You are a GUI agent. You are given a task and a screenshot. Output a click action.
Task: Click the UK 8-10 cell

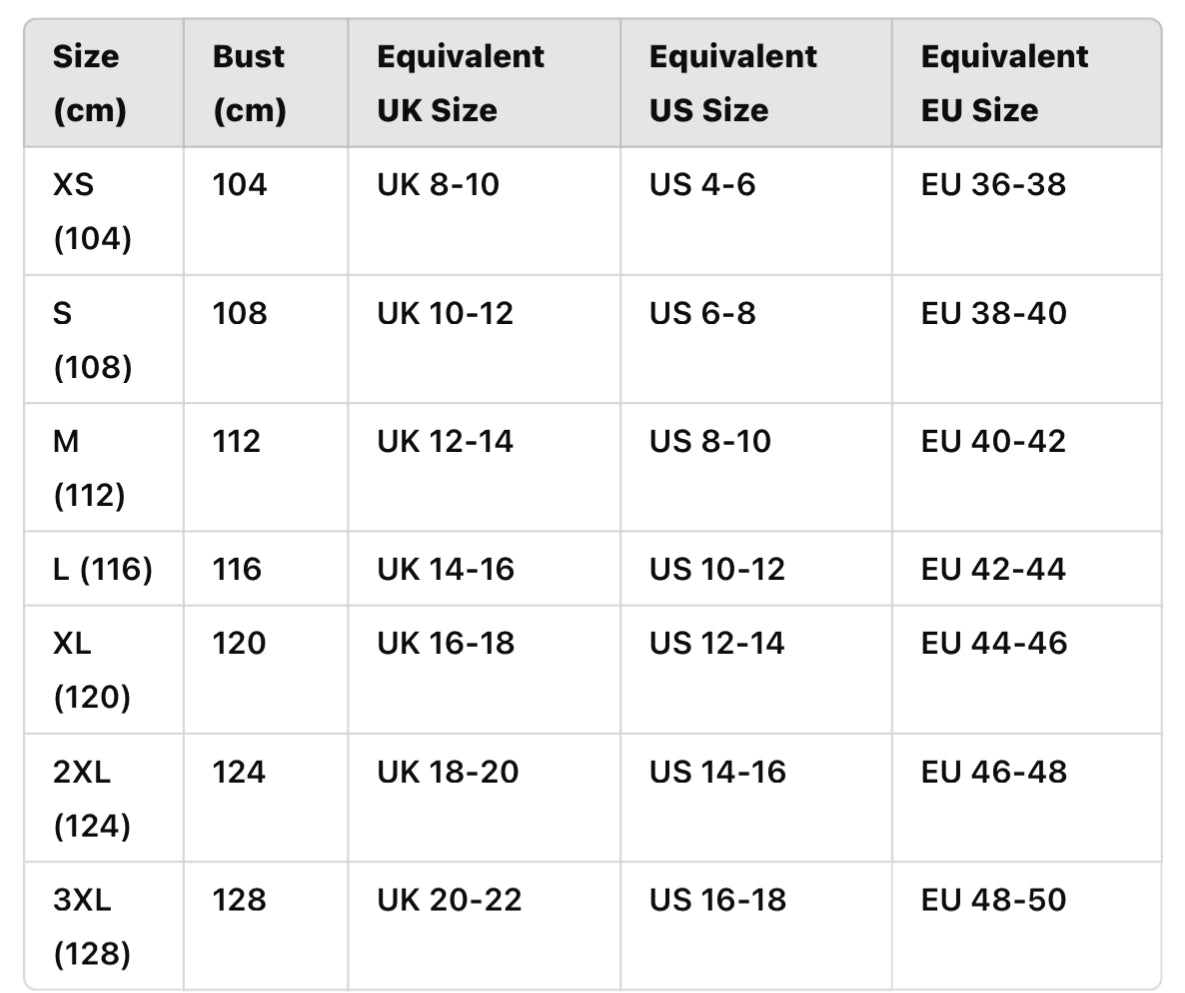click(x=438, y=185)
